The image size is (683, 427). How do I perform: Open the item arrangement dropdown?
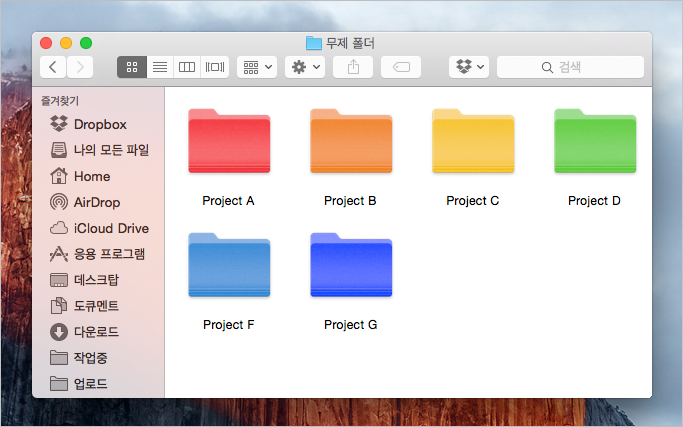point(257,67)
